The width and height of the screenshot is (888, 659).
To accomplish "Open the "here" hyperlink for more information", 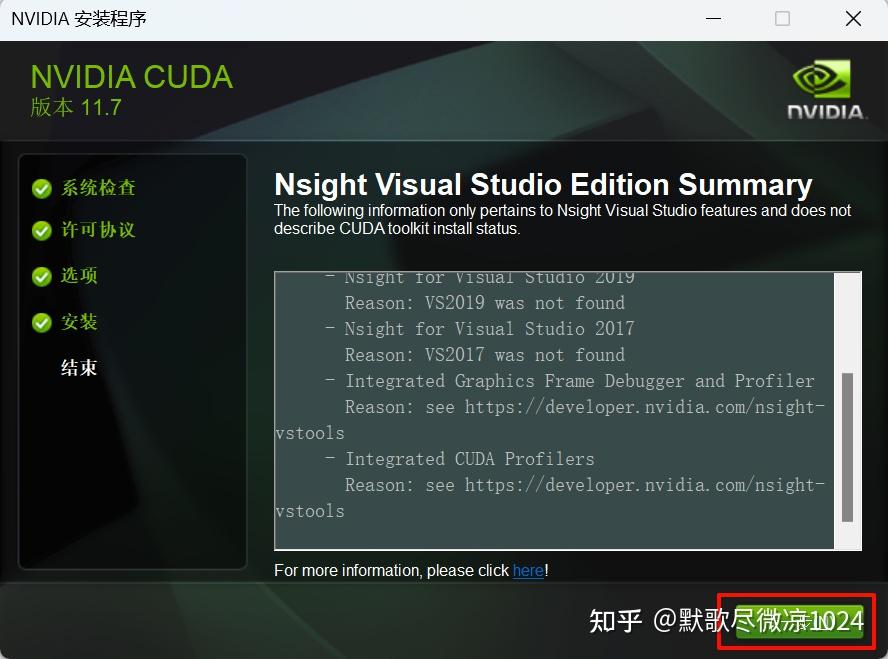I will (528, 570).
